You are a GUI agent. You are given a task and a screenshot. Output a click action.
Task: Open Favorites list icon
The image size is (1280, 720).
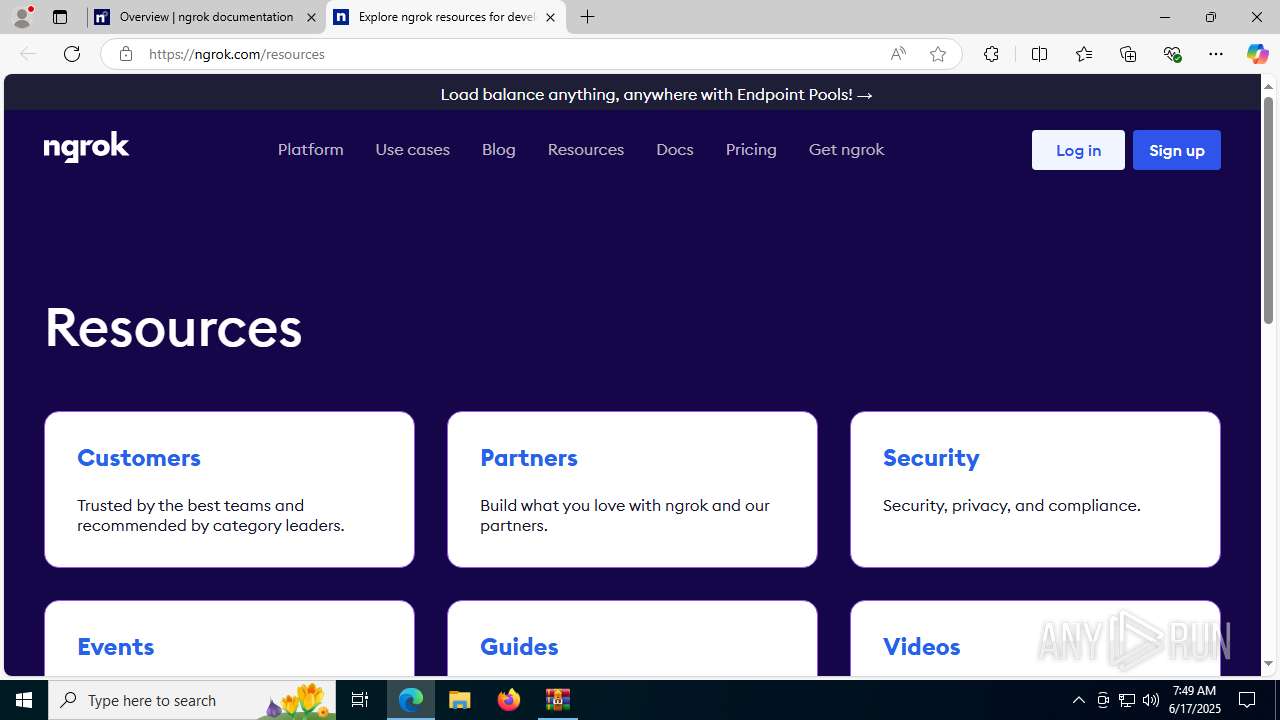(1084, 54)
